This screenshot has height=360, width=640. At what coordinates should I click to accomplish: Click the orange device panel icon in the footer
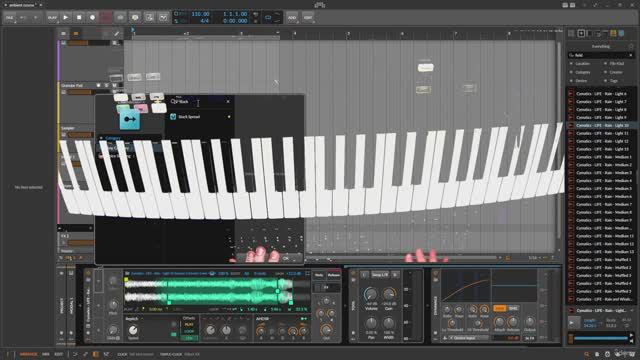pyautogui.click(x=96, y=354)
